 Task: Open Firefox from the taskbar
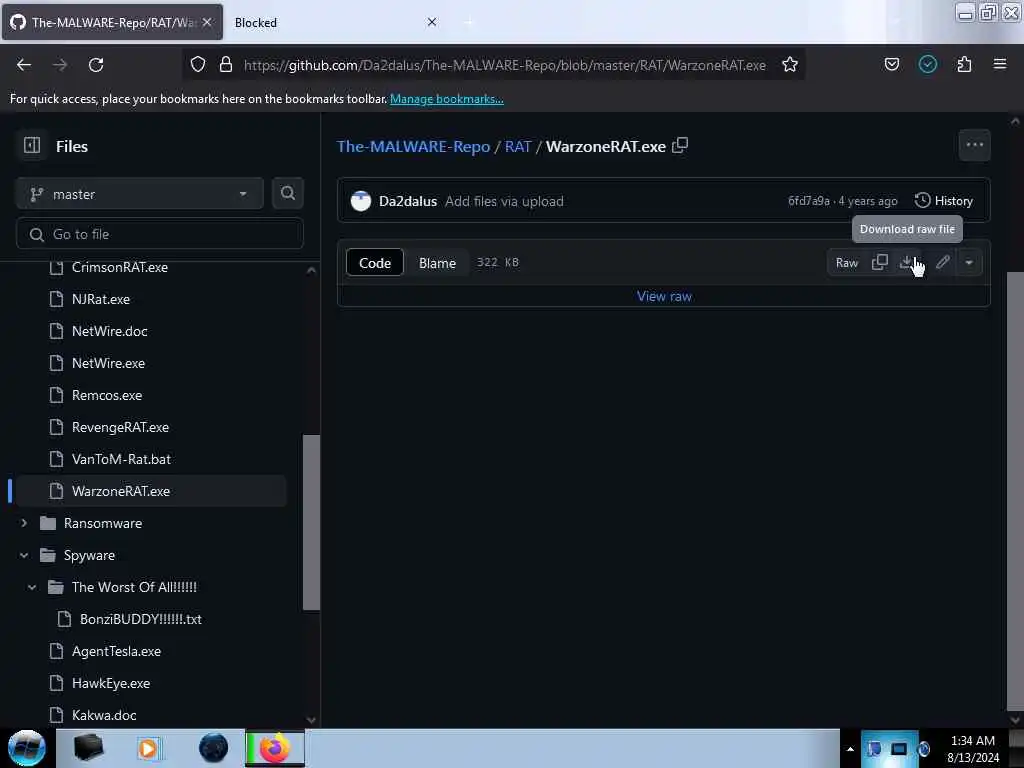(x=274, y=748)
